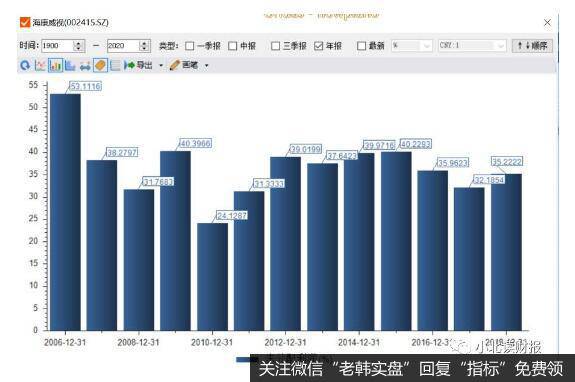The width and height of the screenshot is (575, 382).
Task: Close the chart window with the X
Action: (547, 22)
